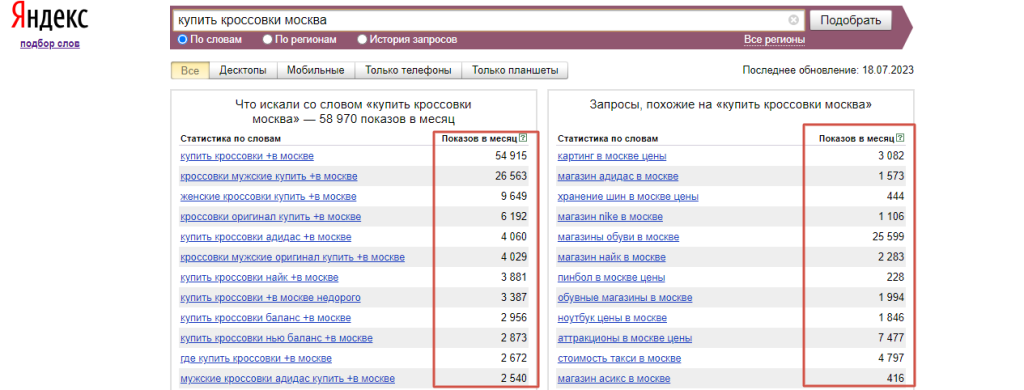Click the value 1 573

tap(891, 176)
